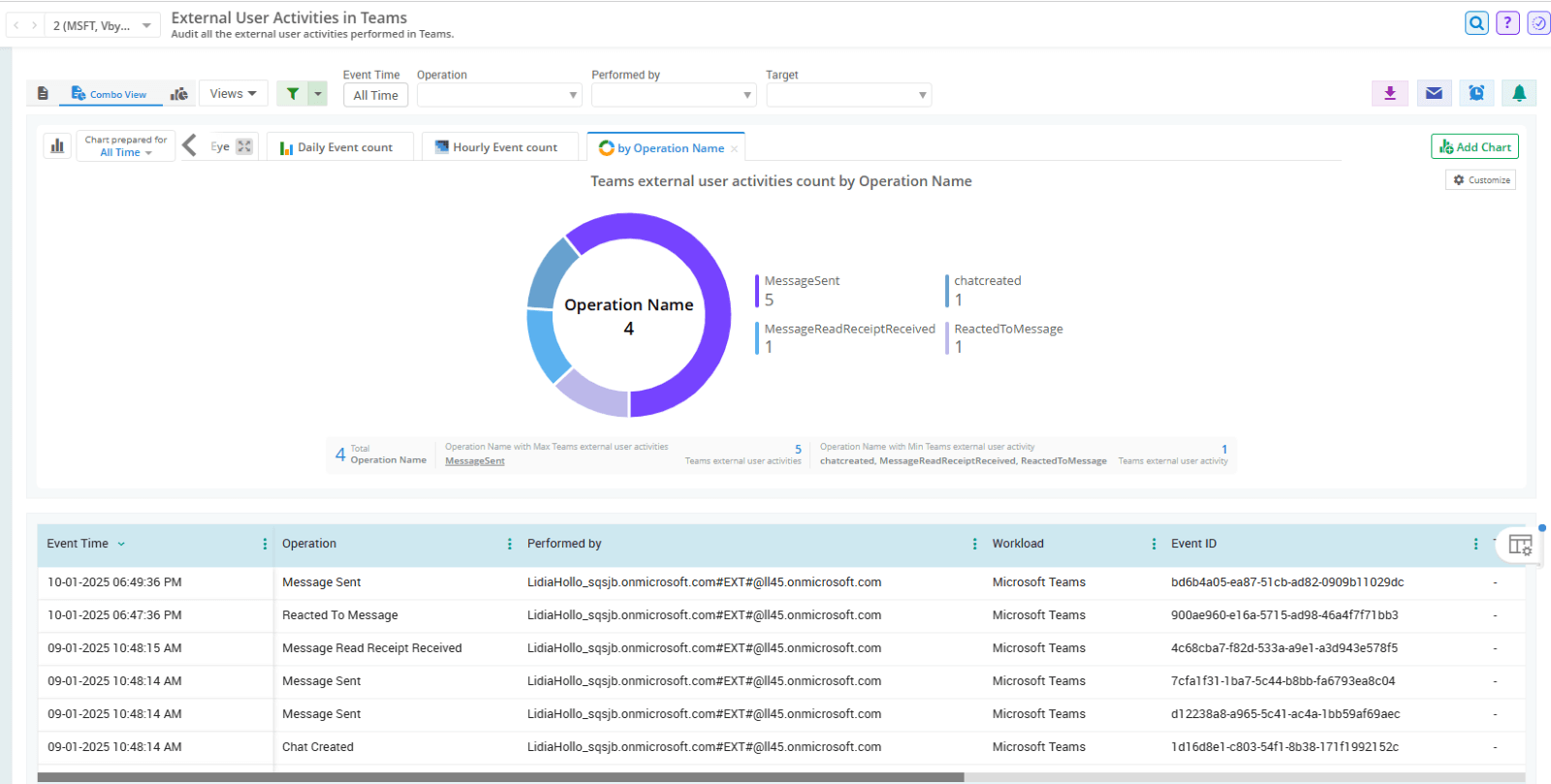Click the green bell alert icon

pos(1519,93)
